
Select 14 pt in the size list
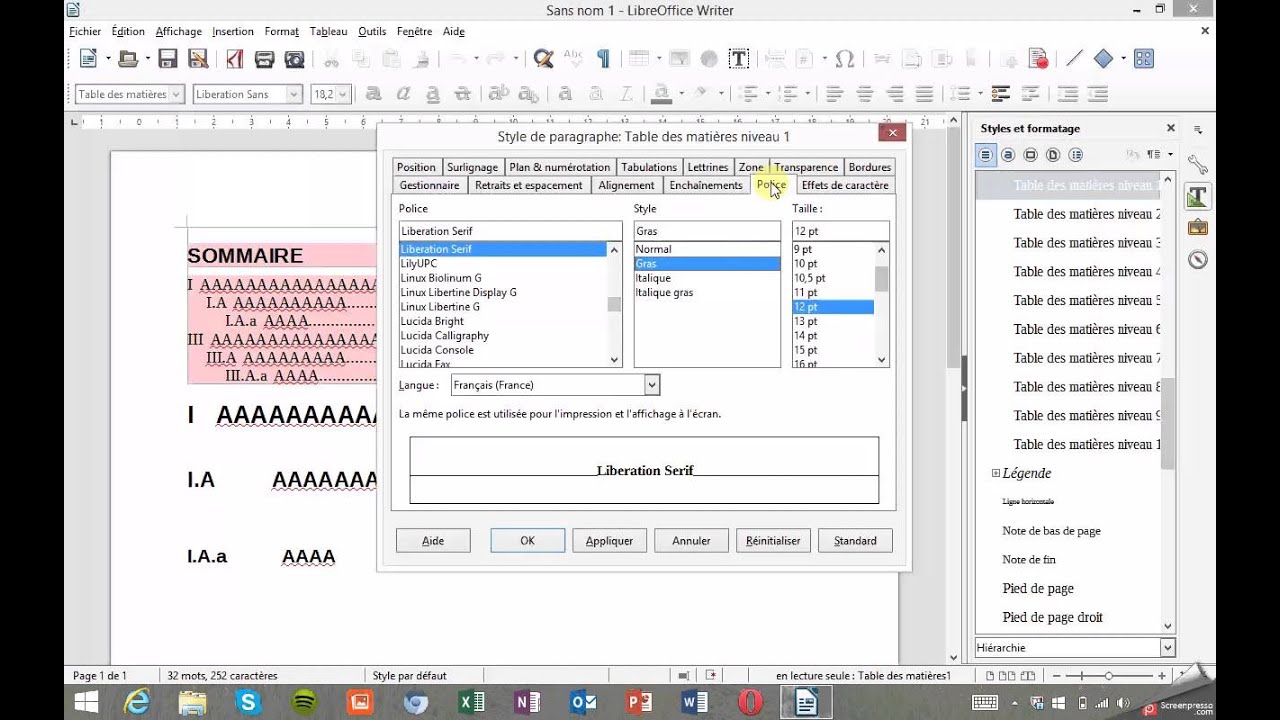pyautogui.click(x=806, y=336)
